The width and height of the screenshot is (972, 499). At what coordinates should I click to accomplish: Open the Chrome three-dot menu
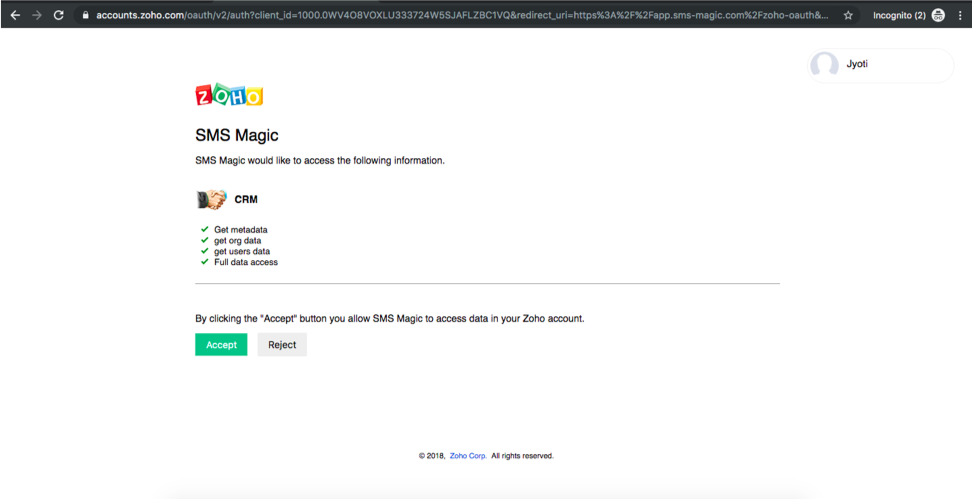(960, 15)
